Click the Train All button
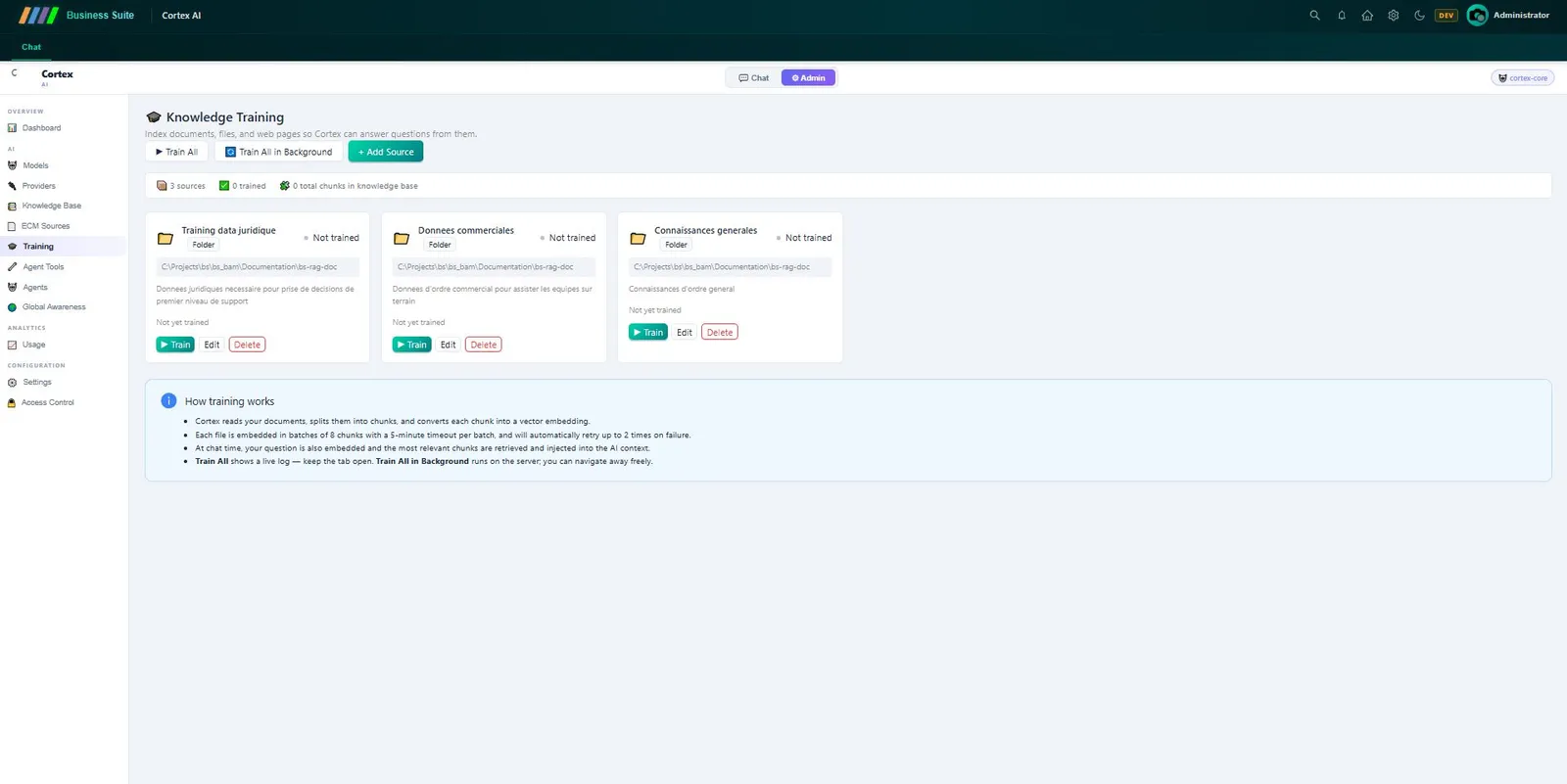 176,153
